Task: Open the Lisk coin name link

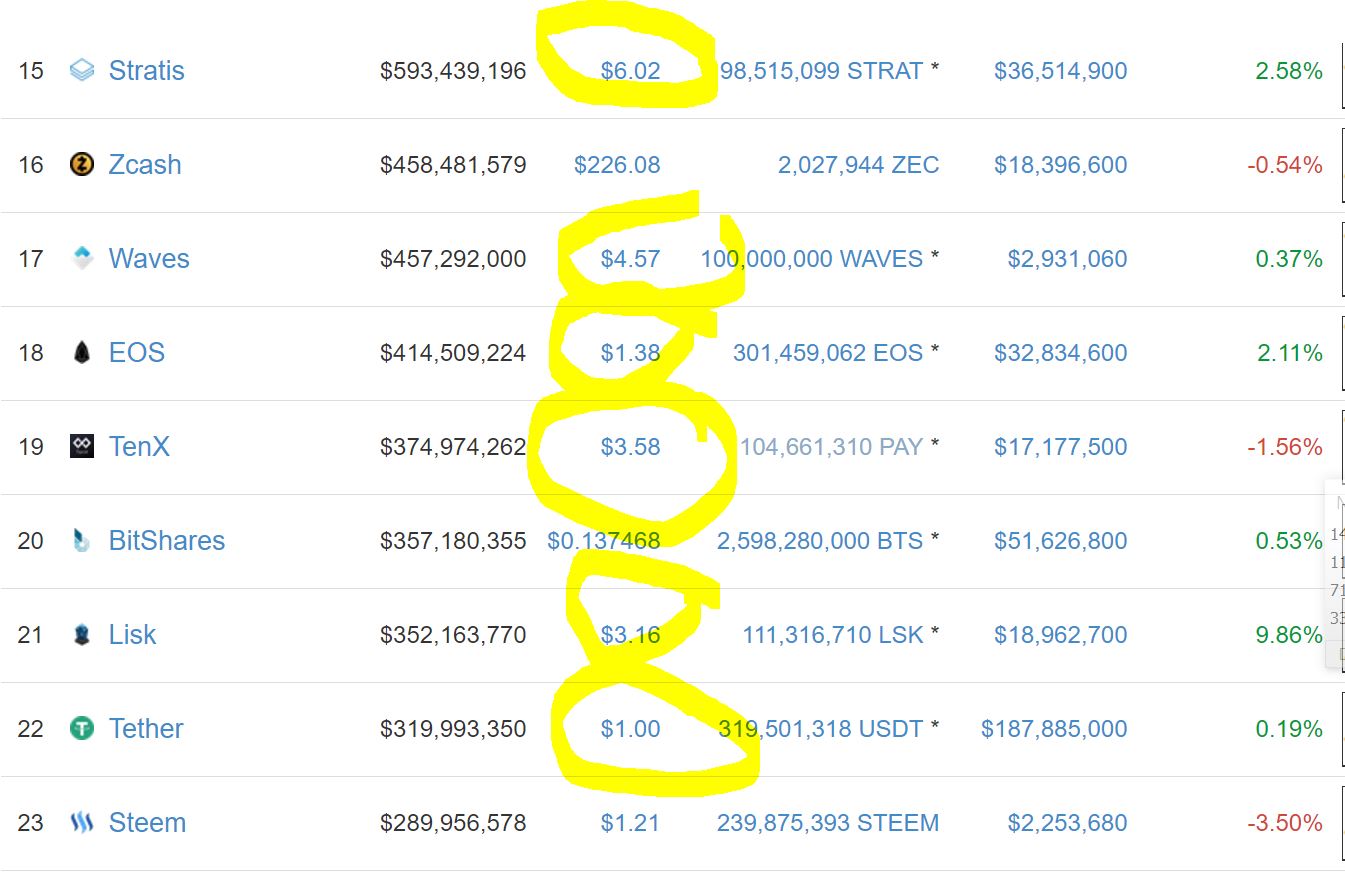Action: (x=132, y=635)
